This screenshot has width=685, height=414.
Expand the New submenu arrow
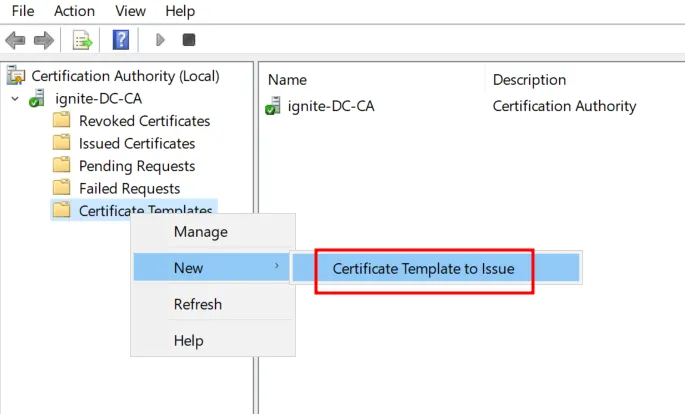[276, 267]
